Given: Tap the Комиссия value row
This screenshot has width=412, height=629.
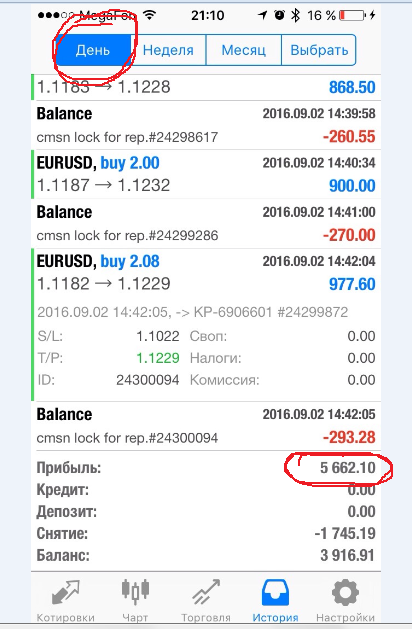Looking at the screenshot, I should pos(282,380).
